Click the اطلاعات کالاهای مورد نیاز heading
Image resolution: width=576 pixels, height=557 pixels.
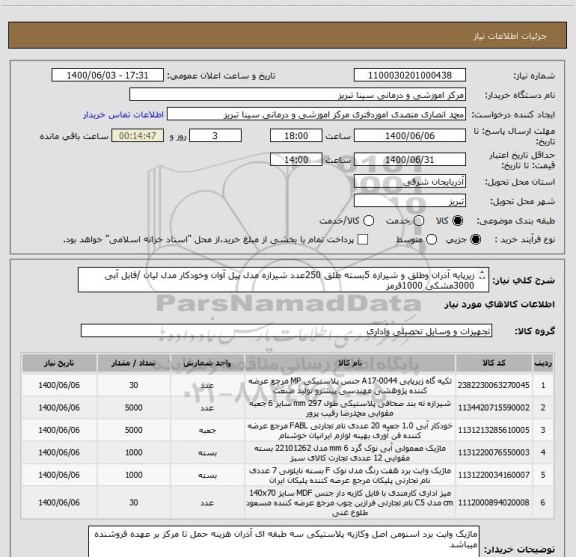(500, 305)
